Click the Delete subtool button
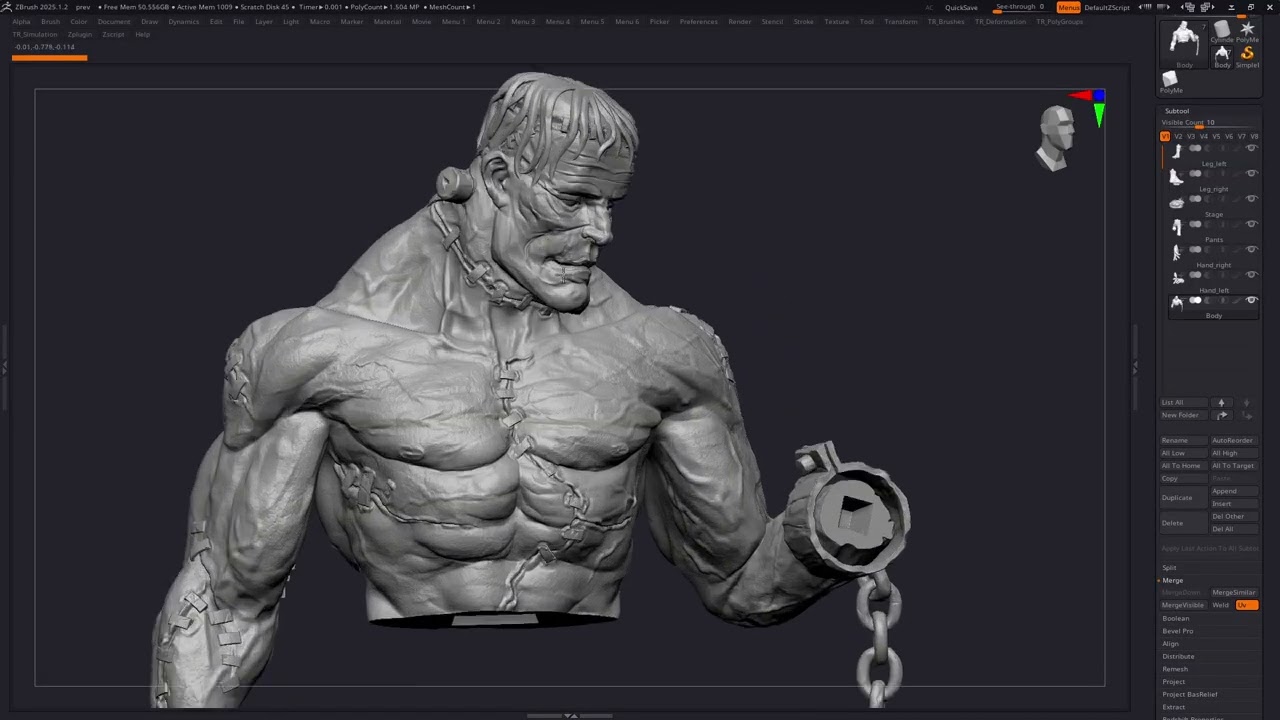The image size is (1280, 720). click(x=1184, y=523)
